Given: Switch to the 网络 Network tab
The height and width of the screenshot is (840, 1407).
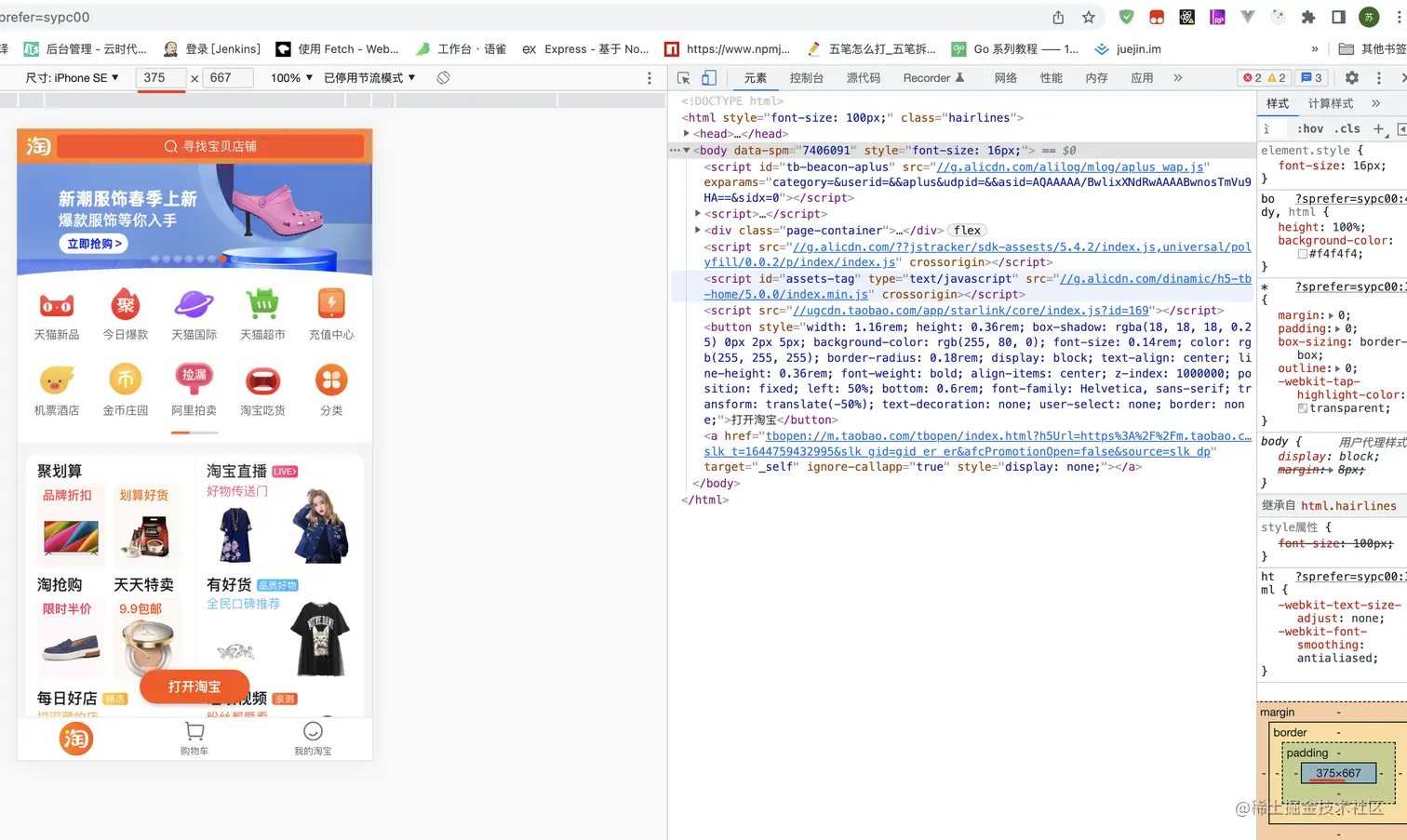Looking at the screenshot, I should pyautogui.click(x=1006, y=78).
